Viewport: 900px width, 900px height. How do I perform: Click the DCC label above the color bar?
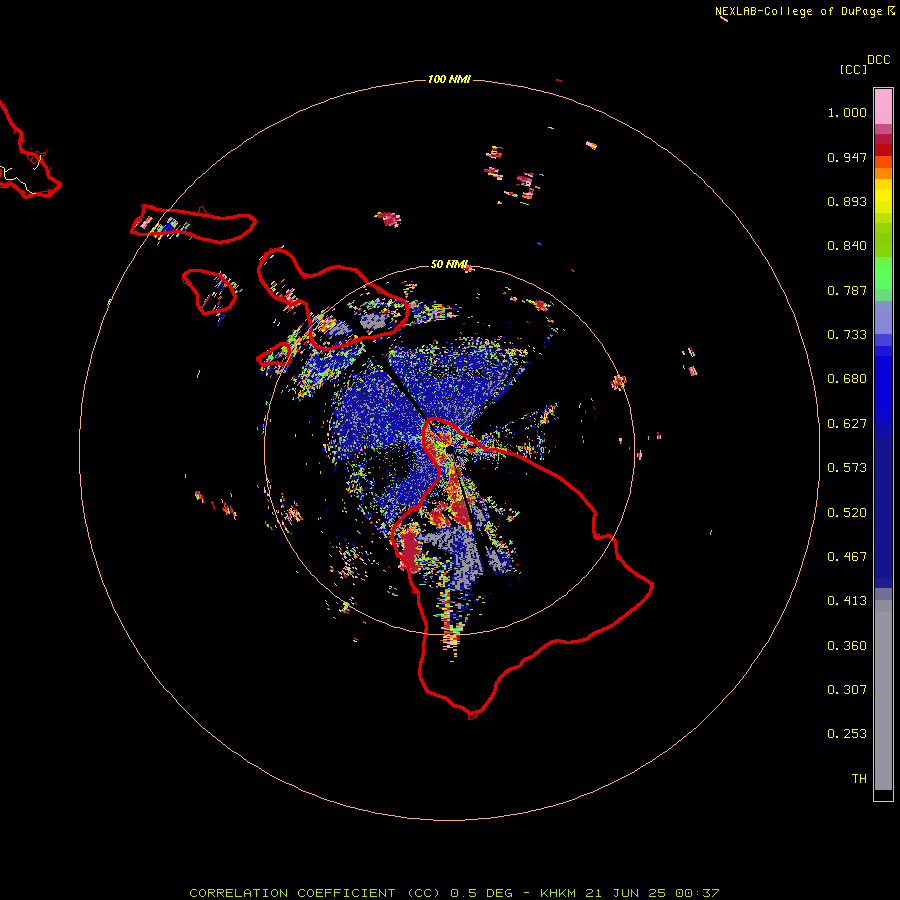click(x=879, y=60)
